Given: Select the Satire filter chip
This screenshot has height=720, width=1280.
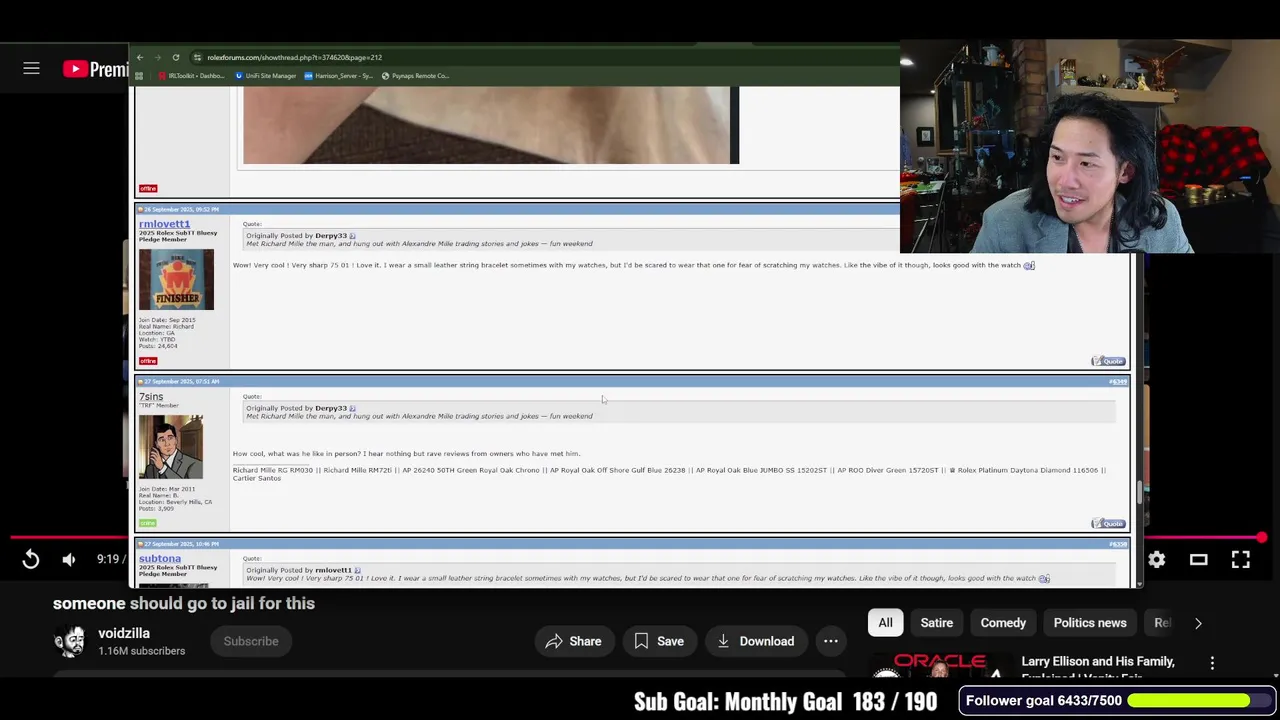Looking at the screenshot, I should (937, 623).
